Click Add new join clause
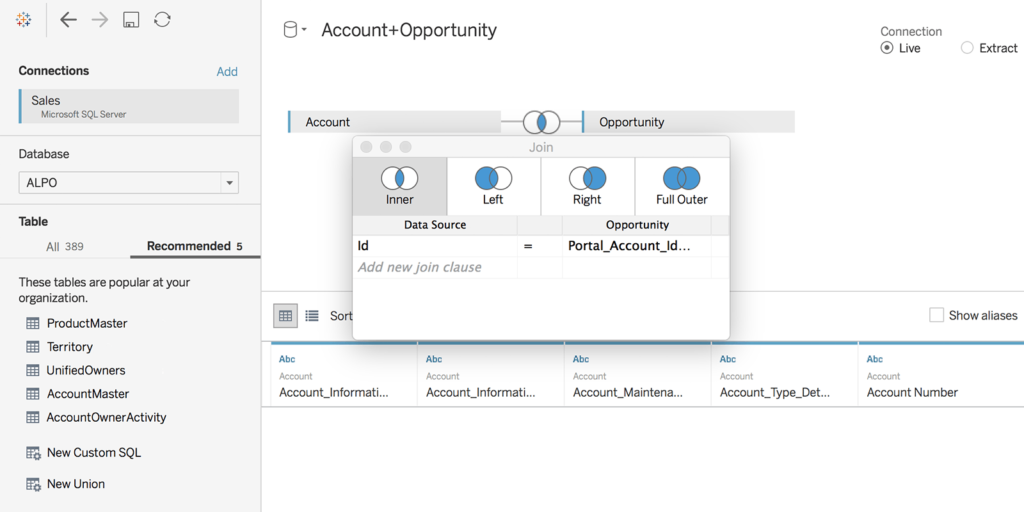 click(419, 267)
